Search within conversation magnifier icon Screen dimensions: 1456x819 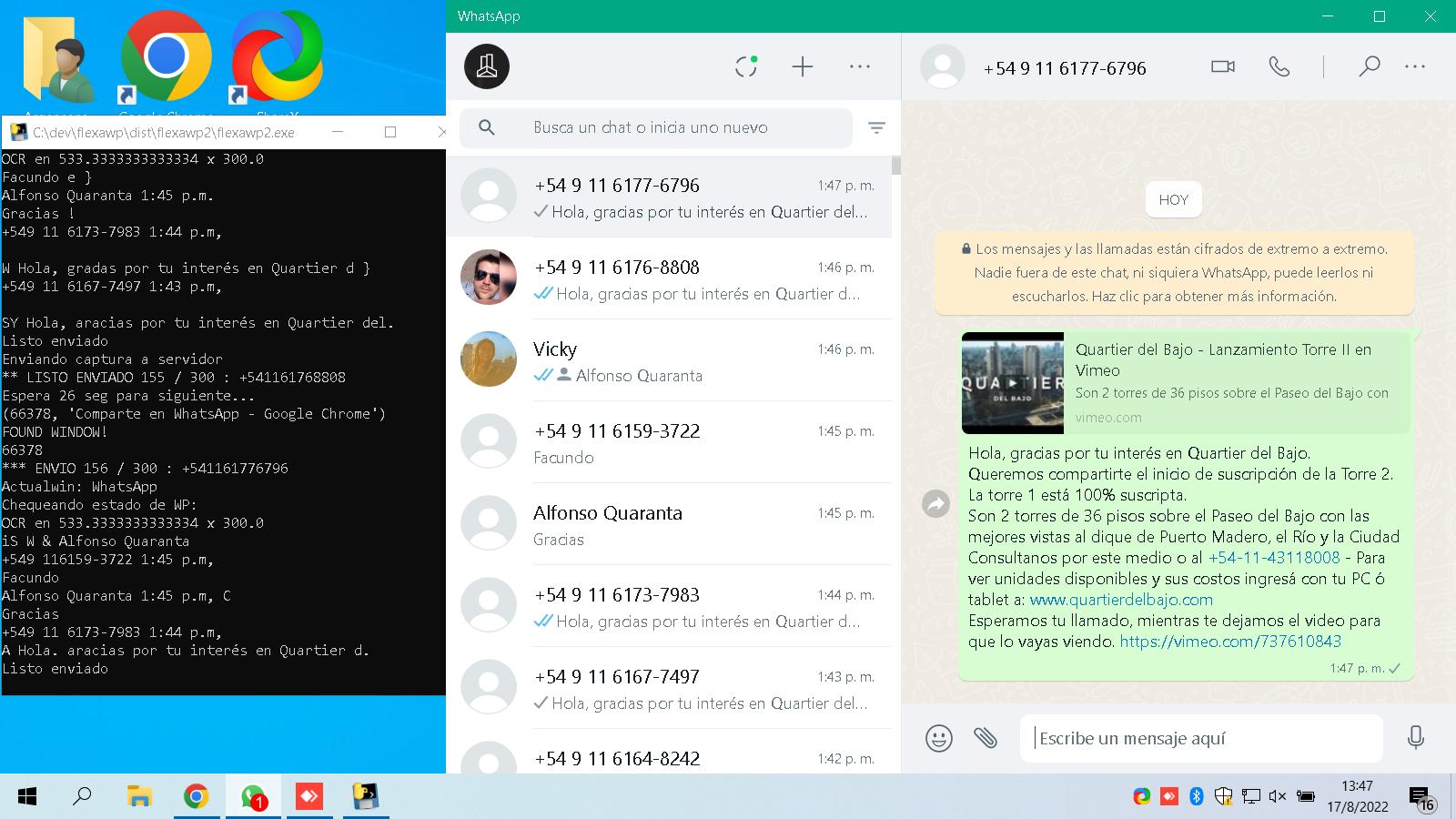(1369, 66)
